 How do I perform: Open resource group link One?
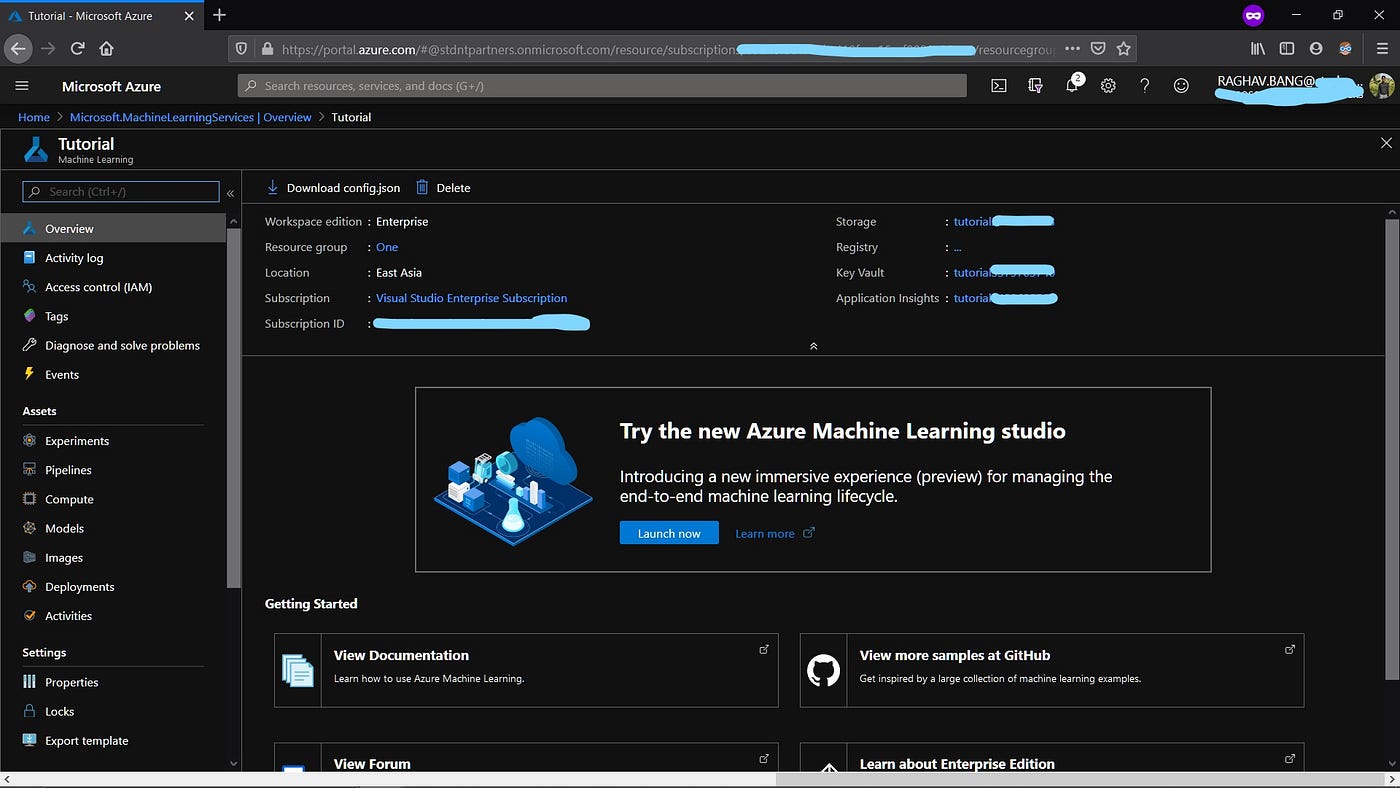387,247
